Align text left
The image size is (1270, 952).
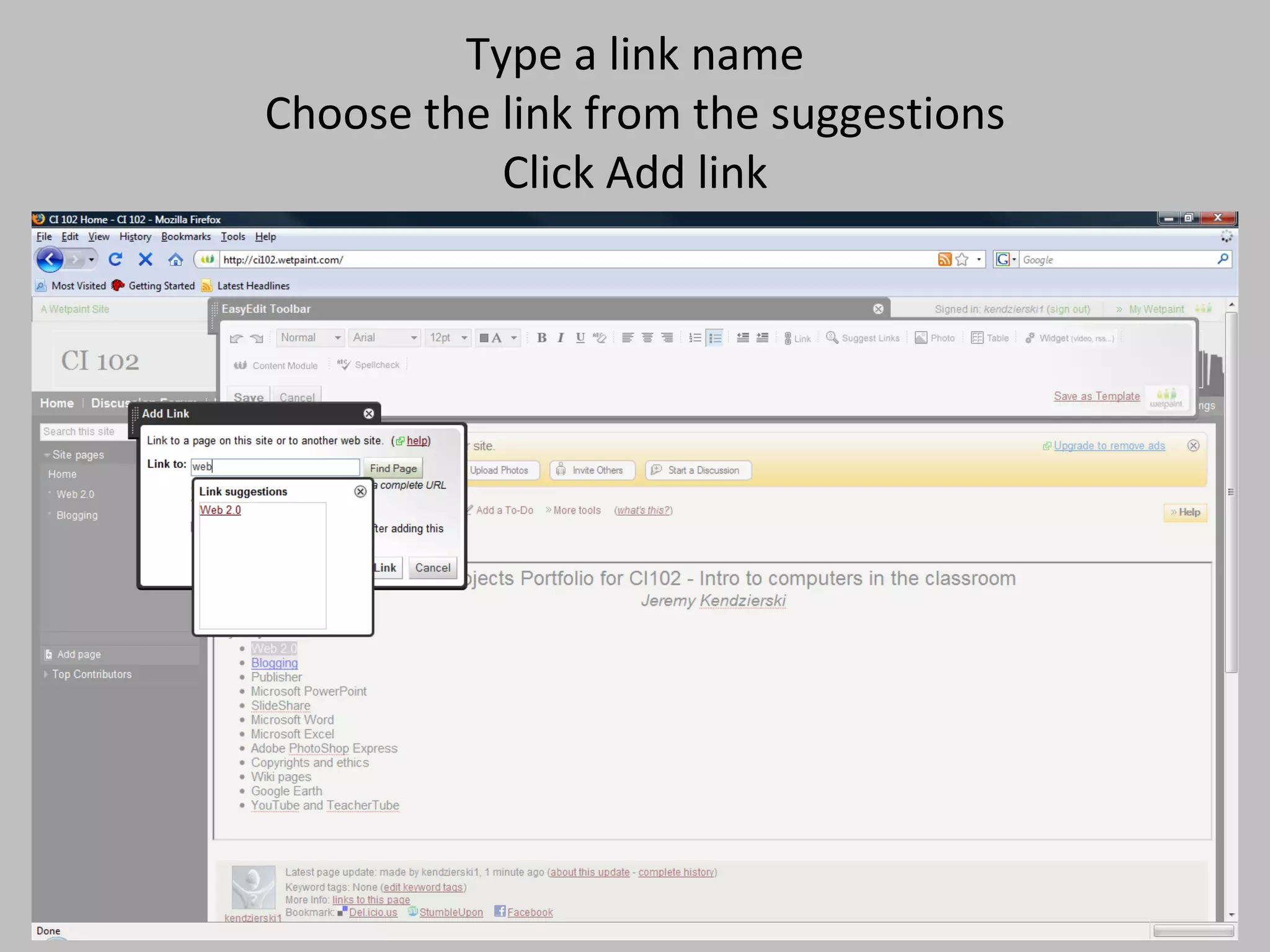click(628, 338)
